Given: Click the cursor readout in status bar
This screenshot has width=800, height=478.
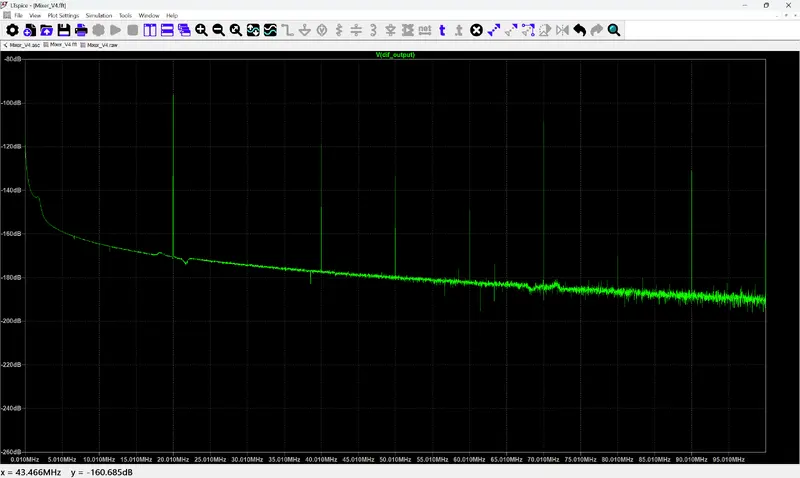Looking at the screenshot, I should click(x=67, y=472).
